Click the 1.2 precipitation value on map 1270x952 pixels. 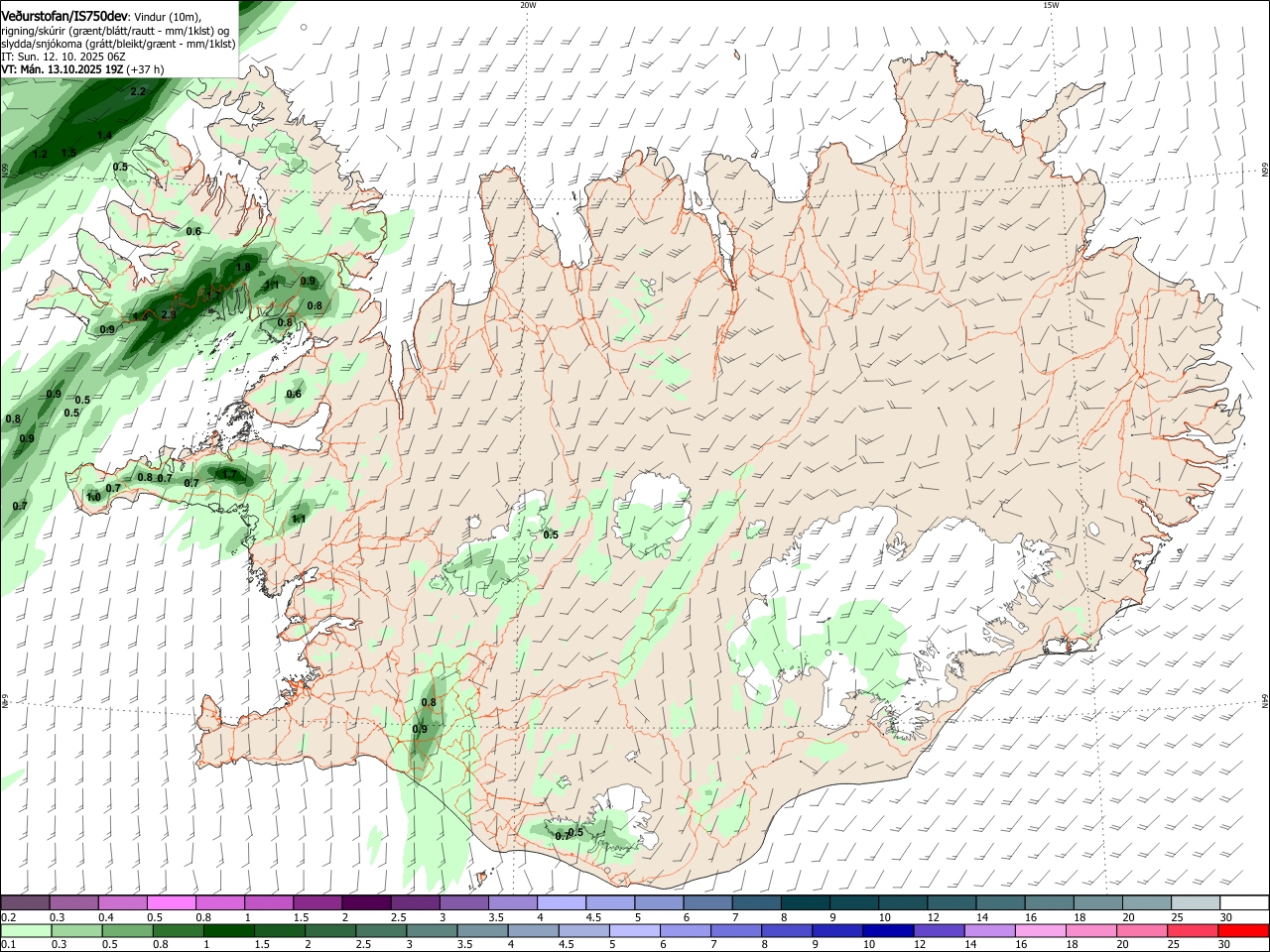click(x=40, y=154)
